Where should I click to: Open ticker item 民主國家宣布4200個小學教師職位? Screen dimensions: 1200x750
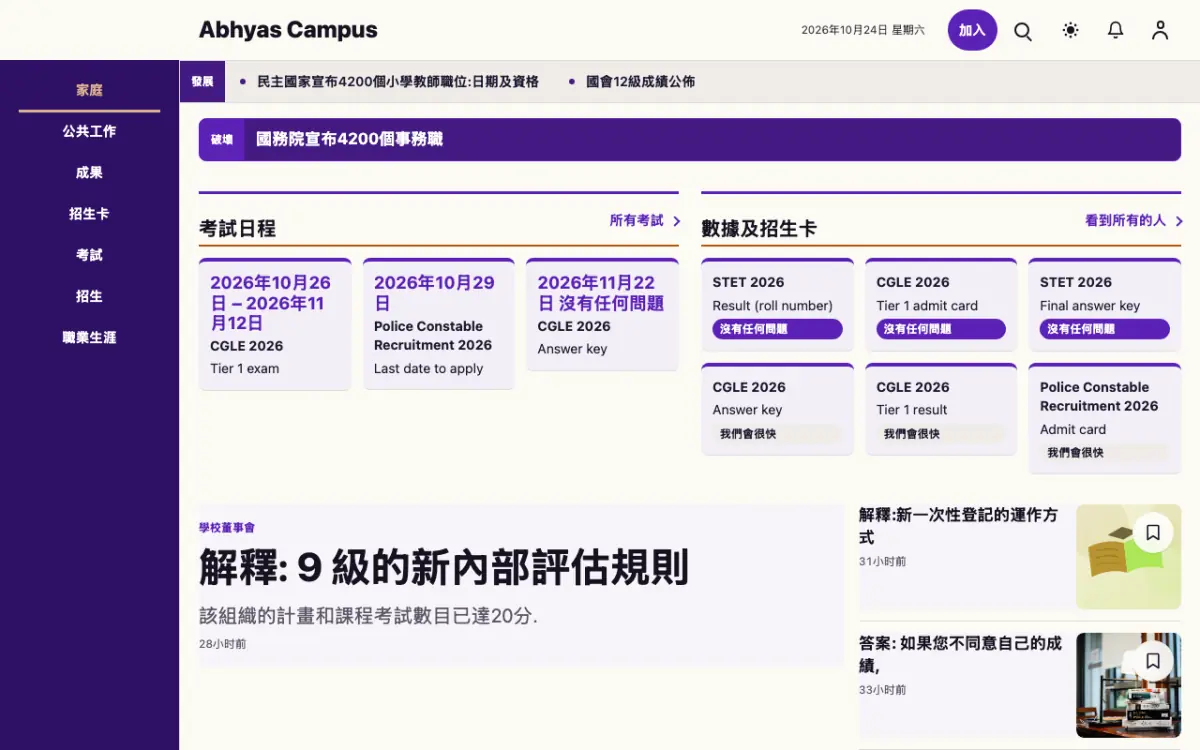point(398,82)
